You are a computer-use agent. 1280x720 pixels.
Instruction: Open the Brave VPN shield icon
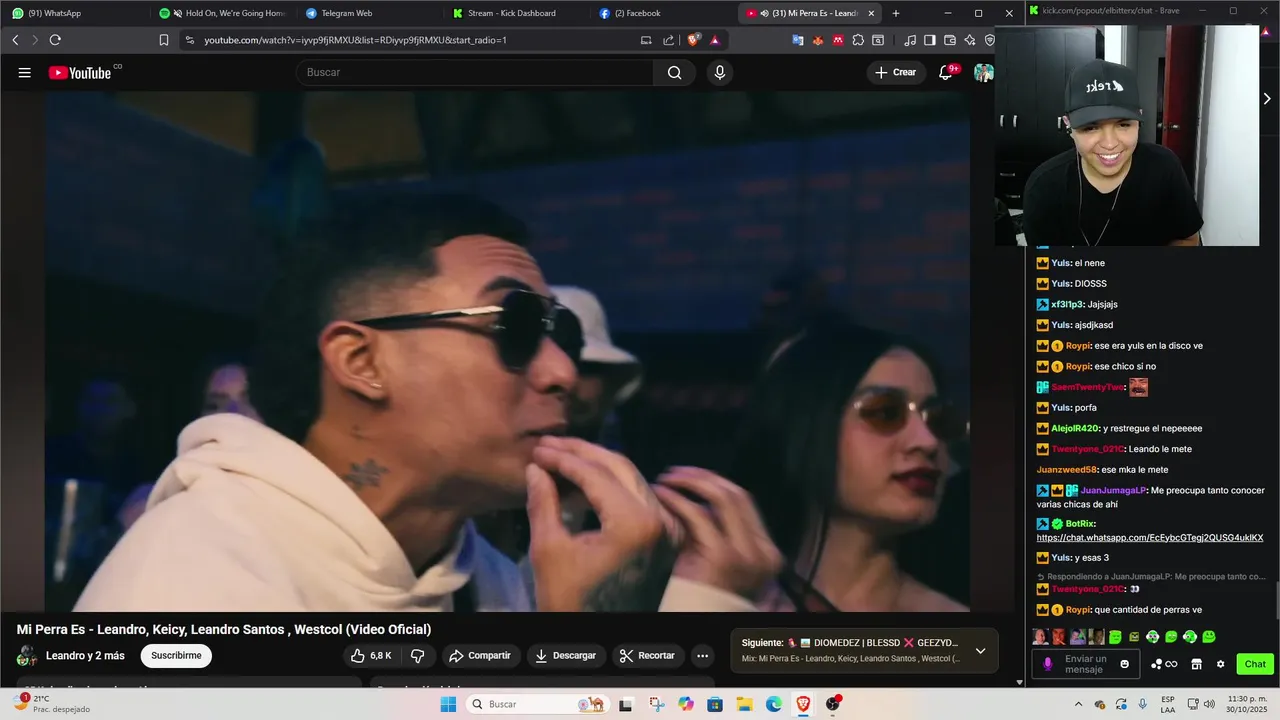989,40
